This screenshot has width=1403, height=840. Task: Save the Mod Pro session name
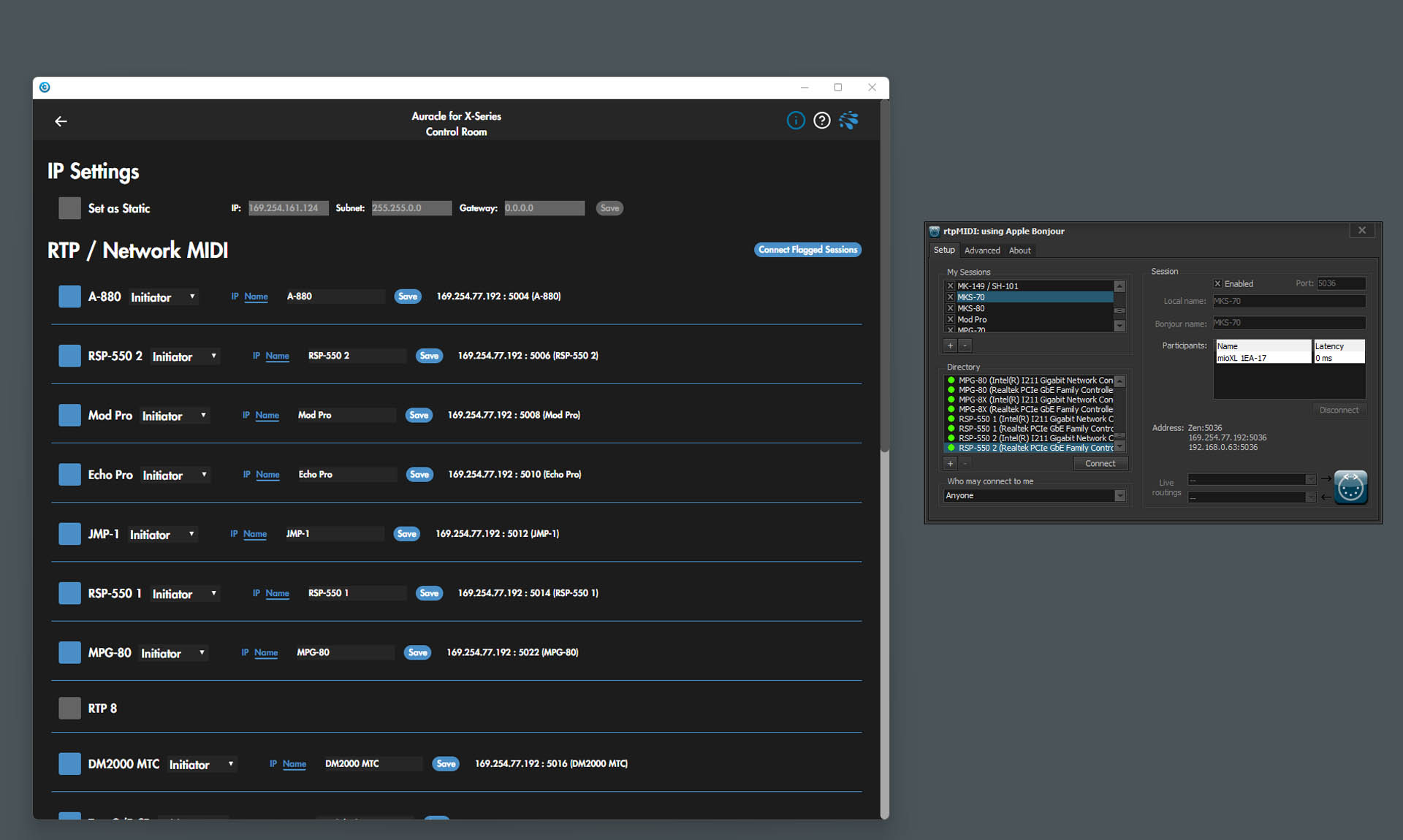coord(419,415)
